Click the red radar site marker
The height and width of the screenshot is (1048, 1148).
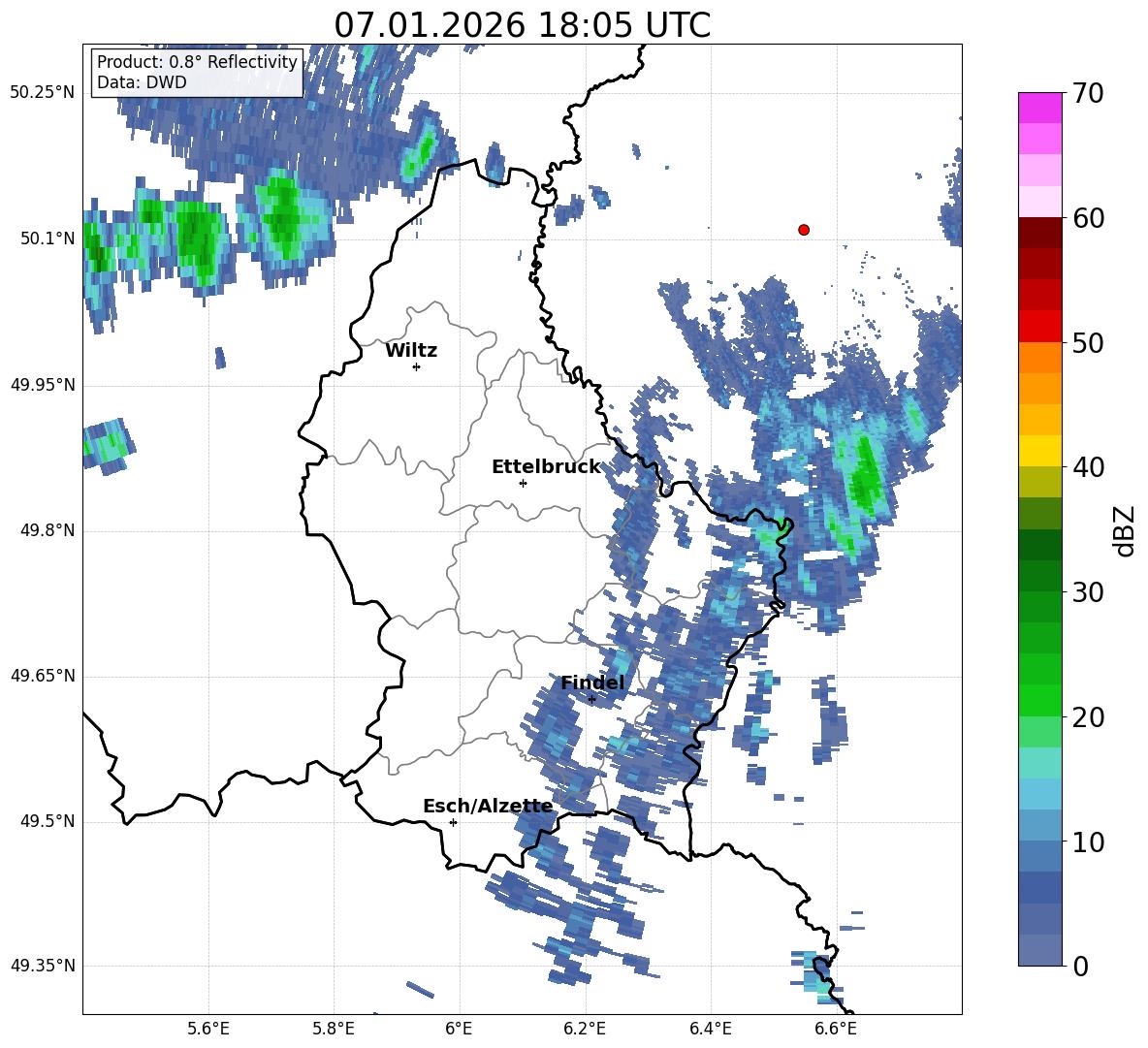(804, 230)
